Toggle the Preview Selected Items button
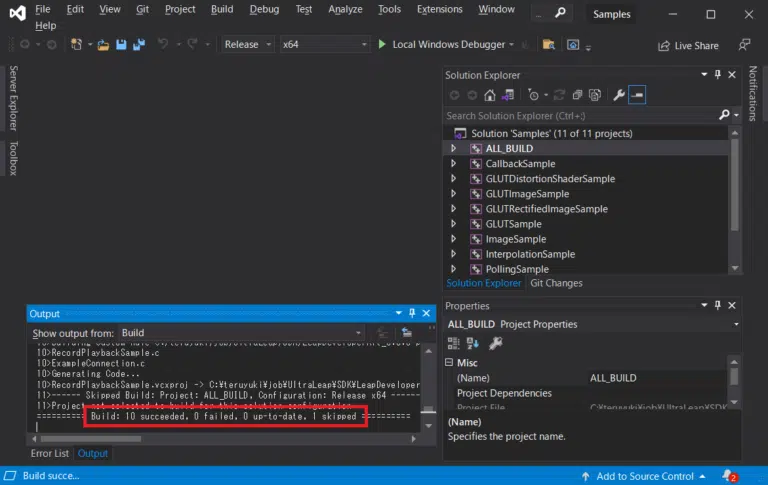Image resolution: width=768 pixels, height=485 pixels. tap(637, 95)
